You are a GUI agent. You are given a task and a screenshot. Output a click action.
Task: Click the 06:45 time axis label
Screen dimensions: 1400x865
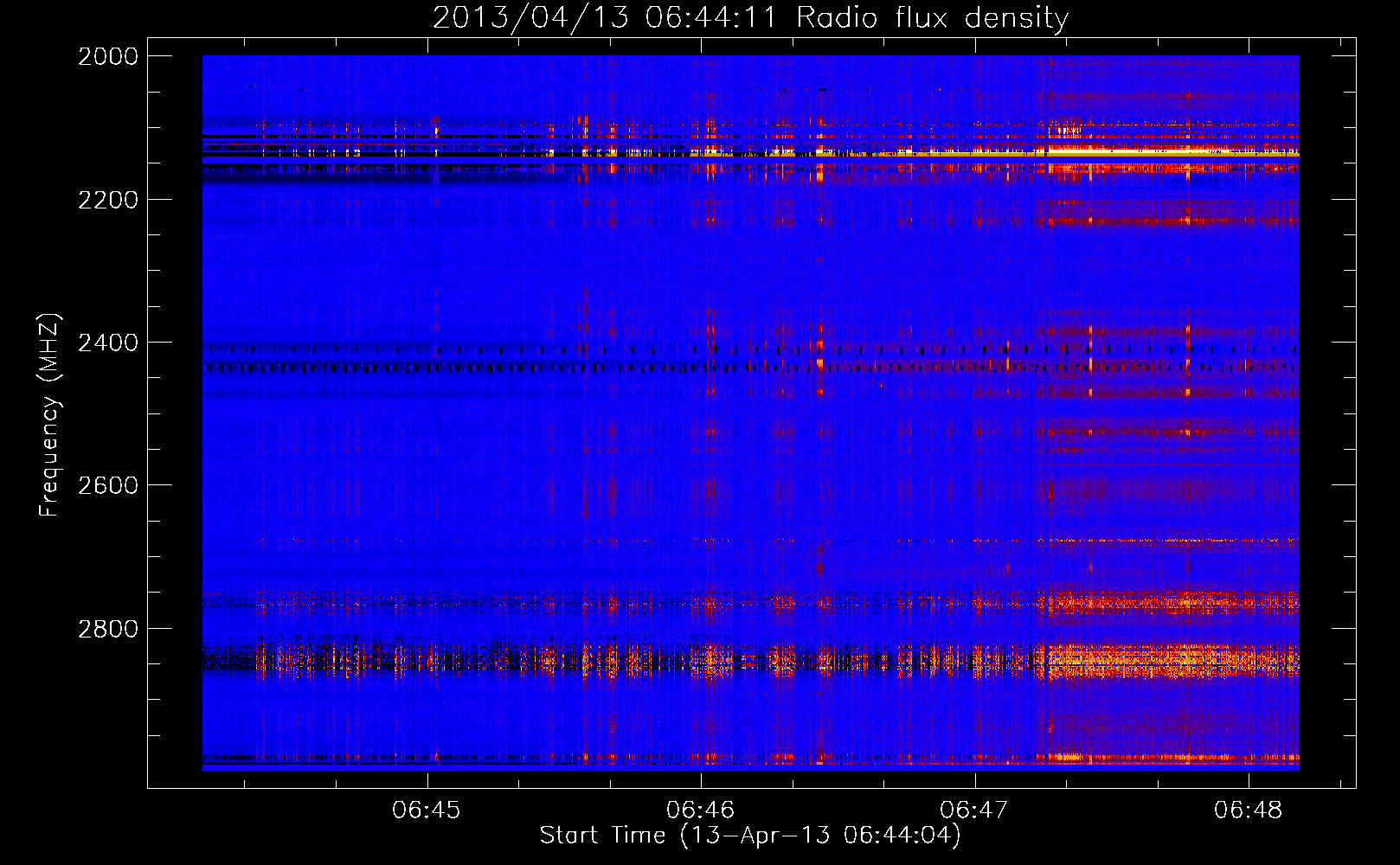[427, 810]
